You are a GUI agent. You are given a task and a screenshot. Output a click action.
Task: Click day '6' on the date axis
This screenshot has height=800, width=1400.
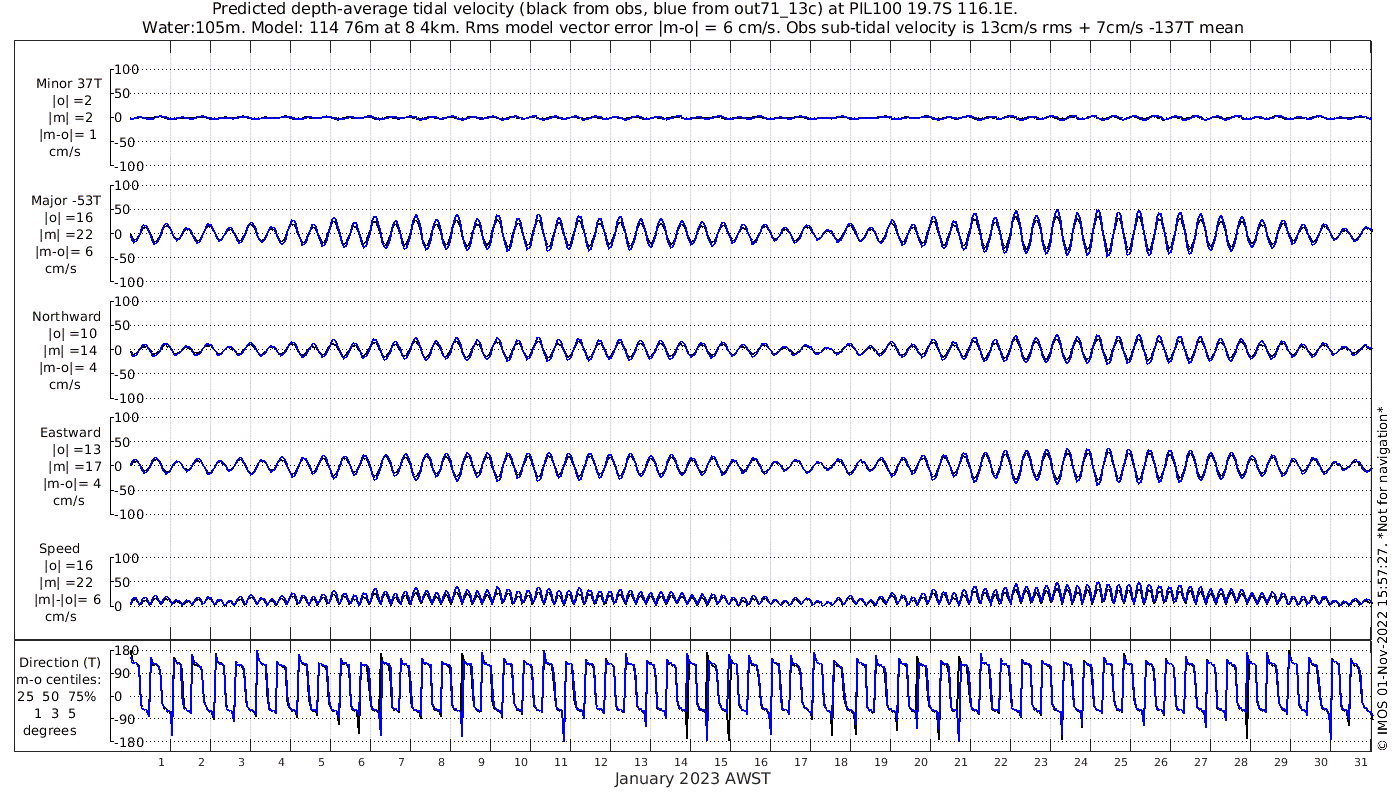[x=361, y=762]
